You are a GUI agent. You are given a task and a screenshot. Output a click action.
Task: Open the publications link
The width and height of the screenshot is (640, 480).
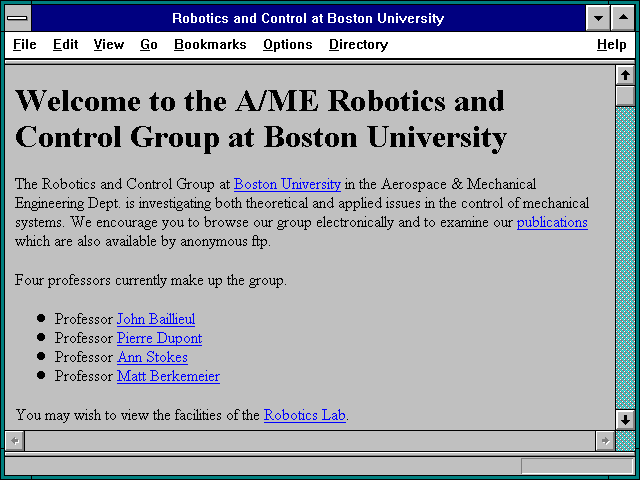tap(552, 222)
